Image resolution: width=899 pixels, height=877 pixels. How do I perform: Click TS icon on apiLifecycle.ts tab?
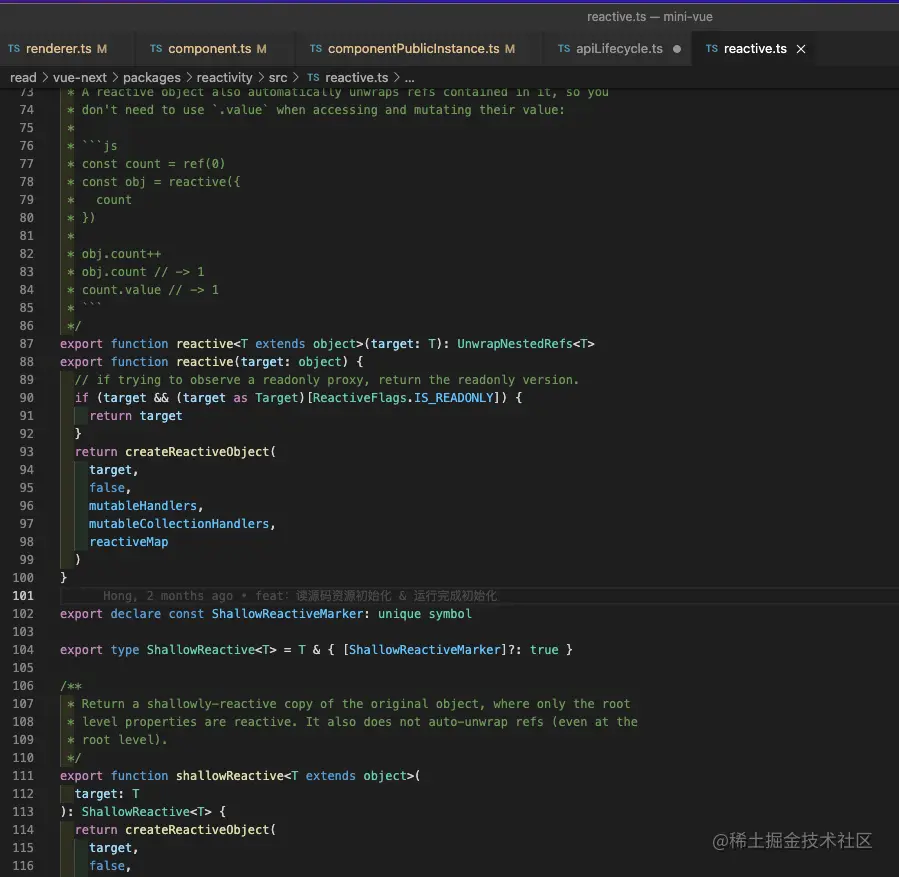(564, 49)
